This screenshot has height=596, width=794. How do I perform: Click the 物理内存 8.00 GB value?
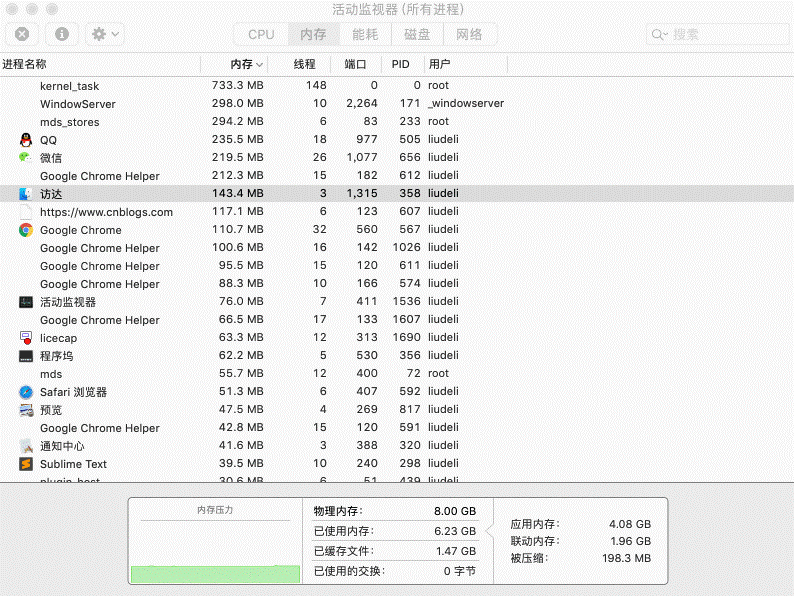pos(455,511)
